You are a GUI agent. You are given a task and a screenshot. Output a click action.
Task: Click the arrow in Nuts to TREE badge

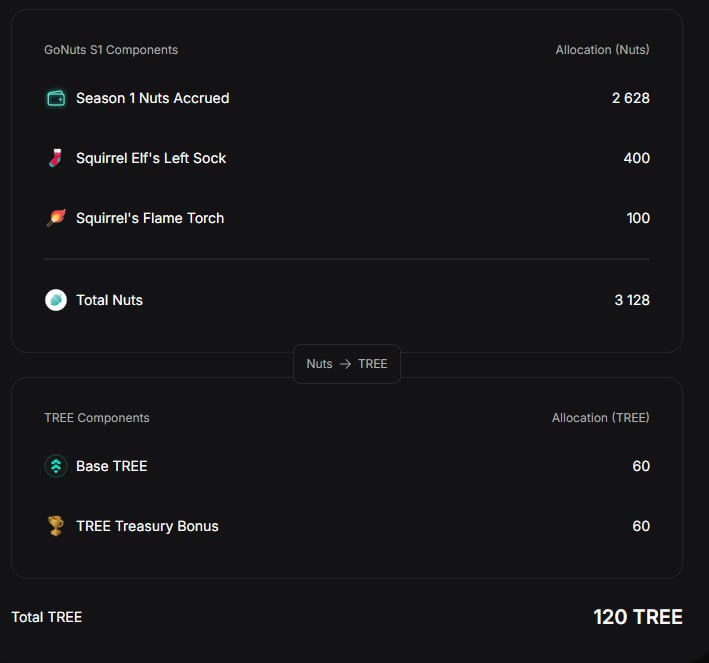coord(345,364)
